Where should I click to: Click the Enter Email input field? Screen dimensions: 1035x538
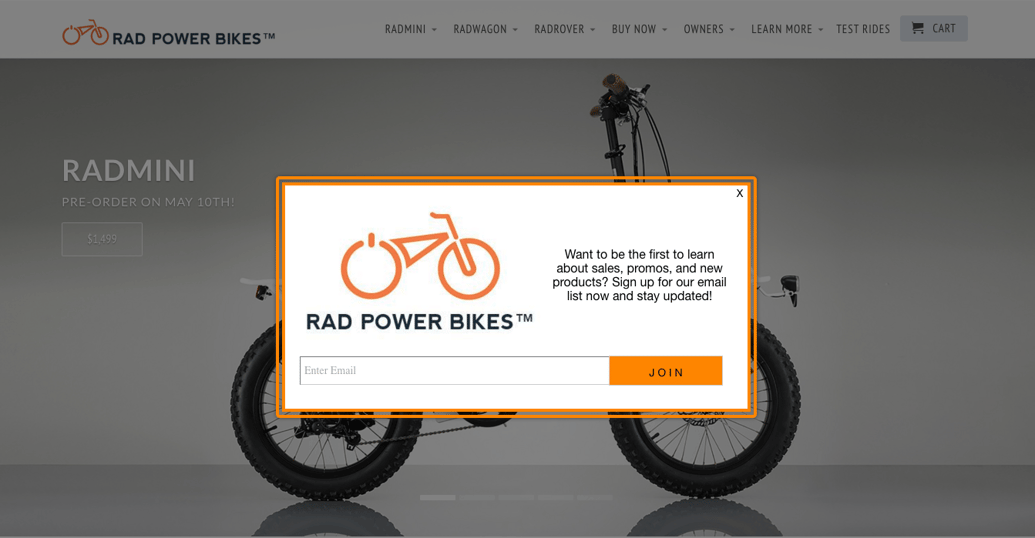pos(454,370)
